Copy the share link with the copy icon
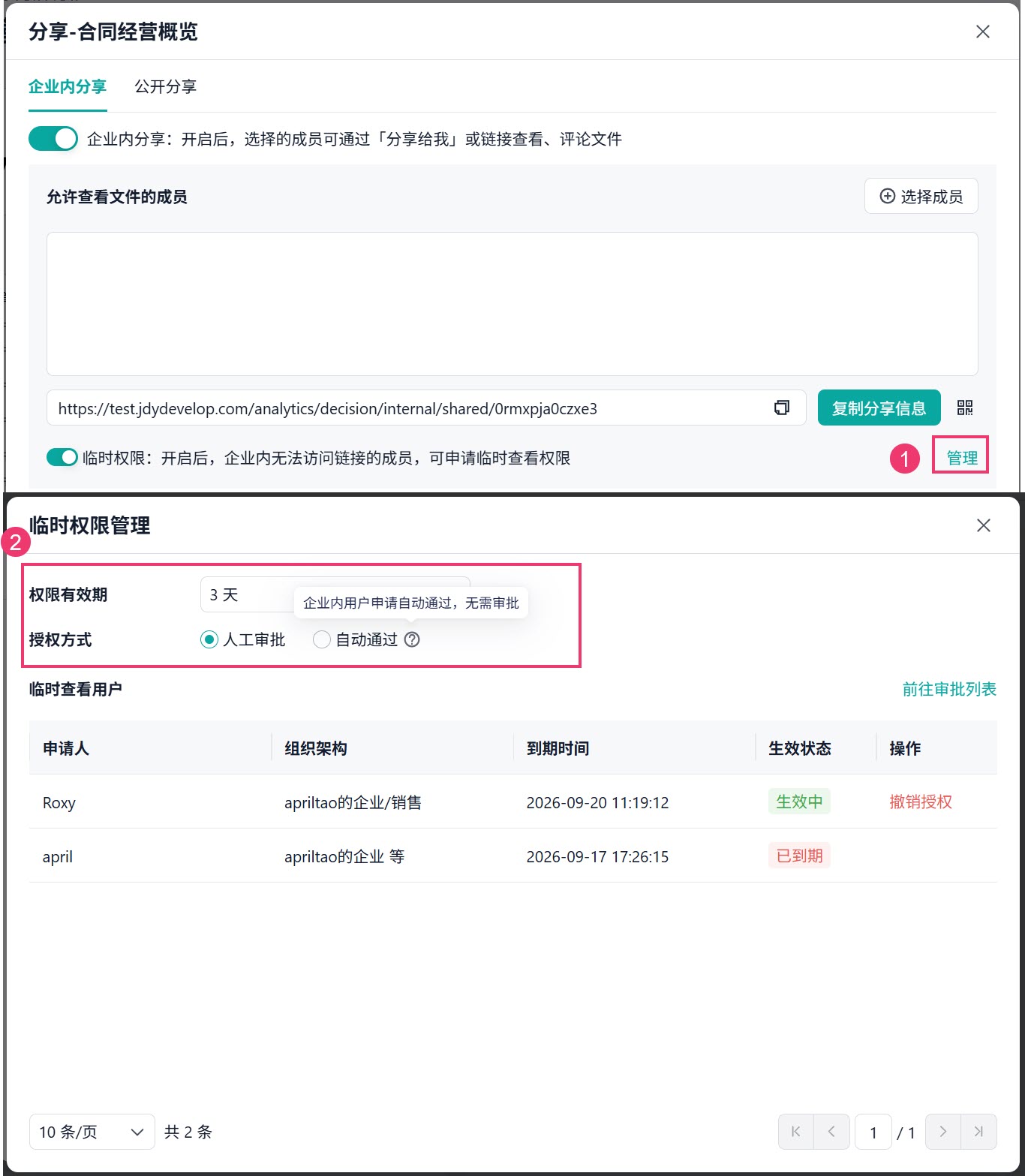Viewport: 1025px width, 1176px height. coord(782,408)
